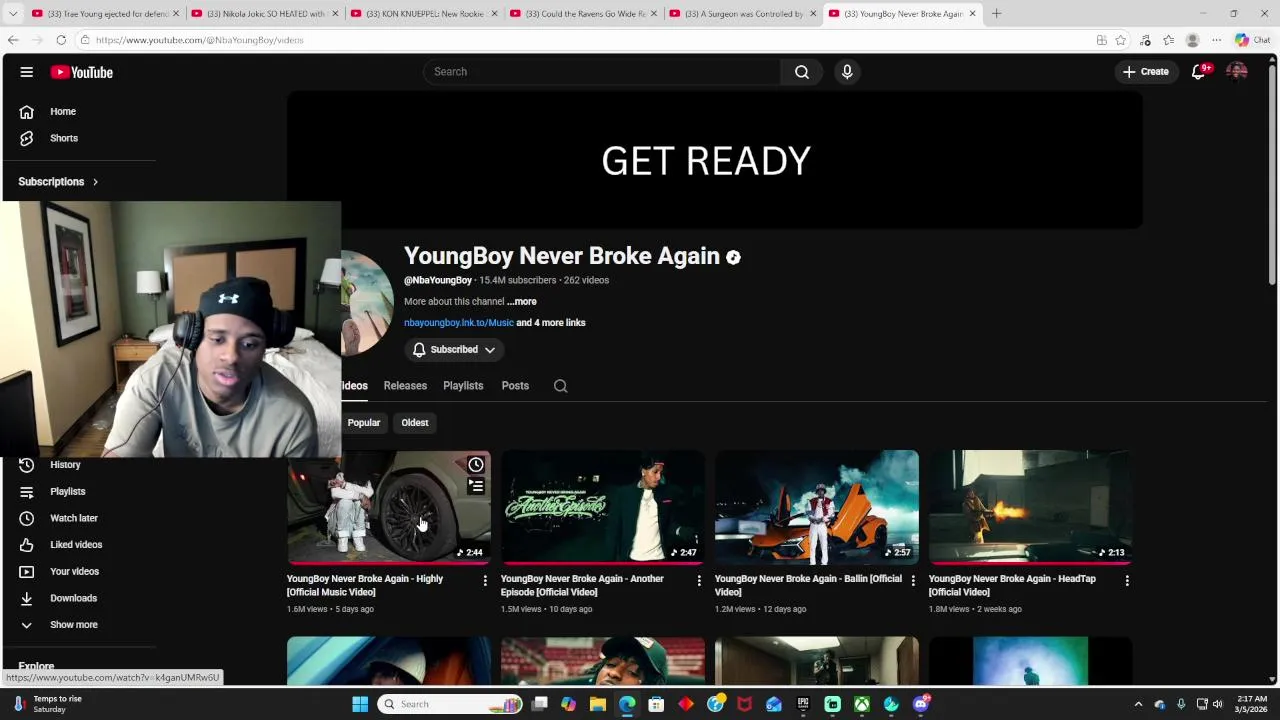Open 'and 4 more links'
1280x720 pixels.
551,323
